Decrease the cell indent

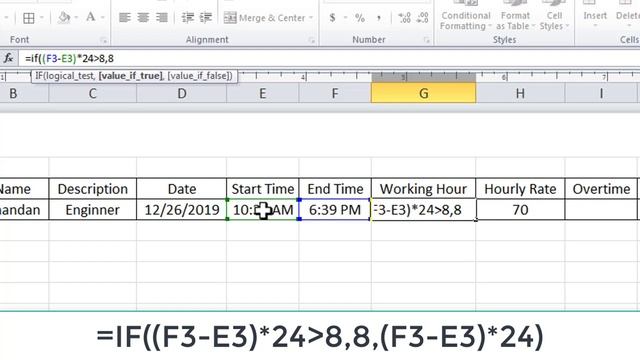(x=187, y=18)
